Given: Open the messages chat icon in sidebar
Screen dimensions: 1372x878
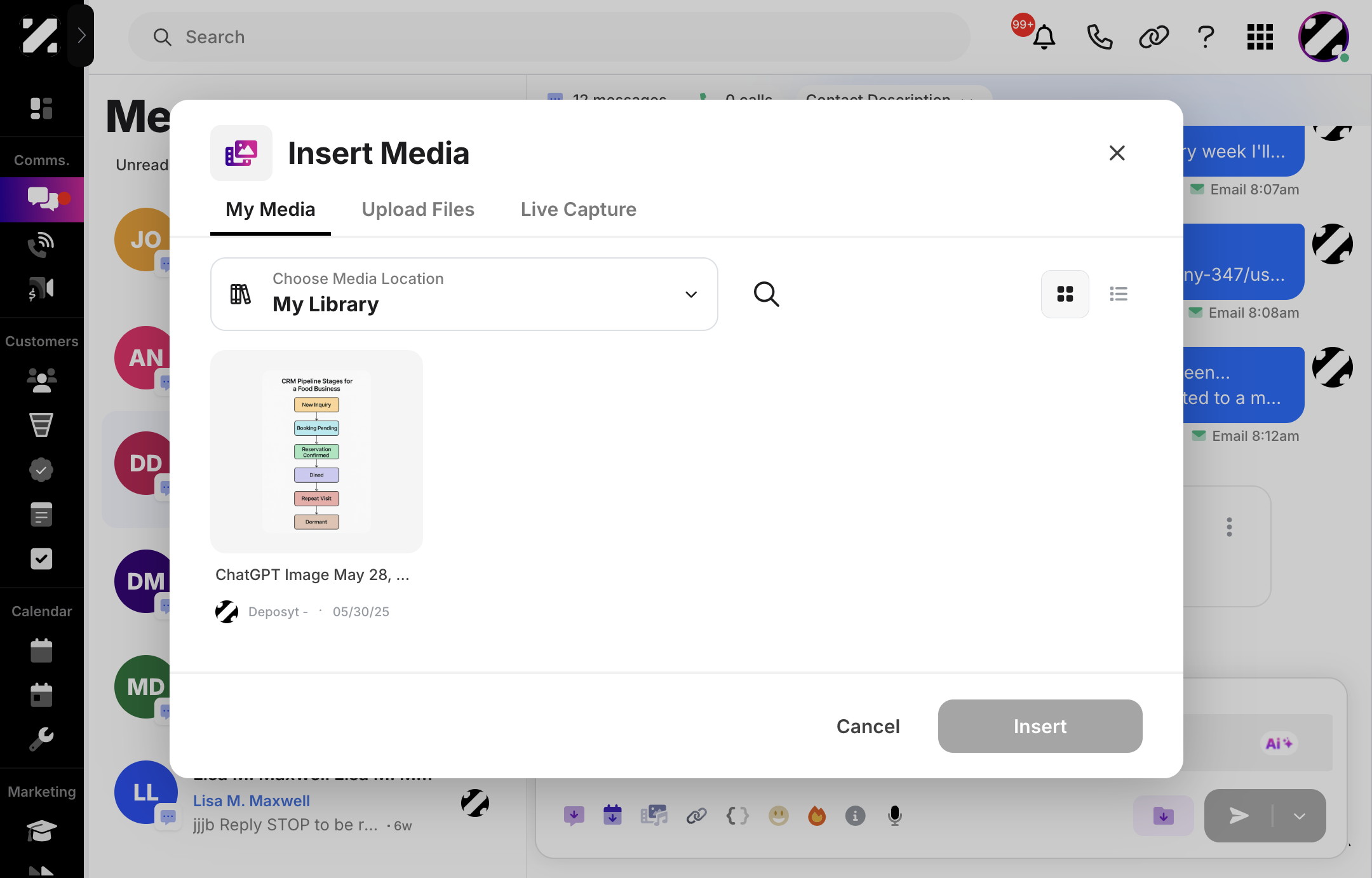Looking at the screenshot, I should point(42,199).
